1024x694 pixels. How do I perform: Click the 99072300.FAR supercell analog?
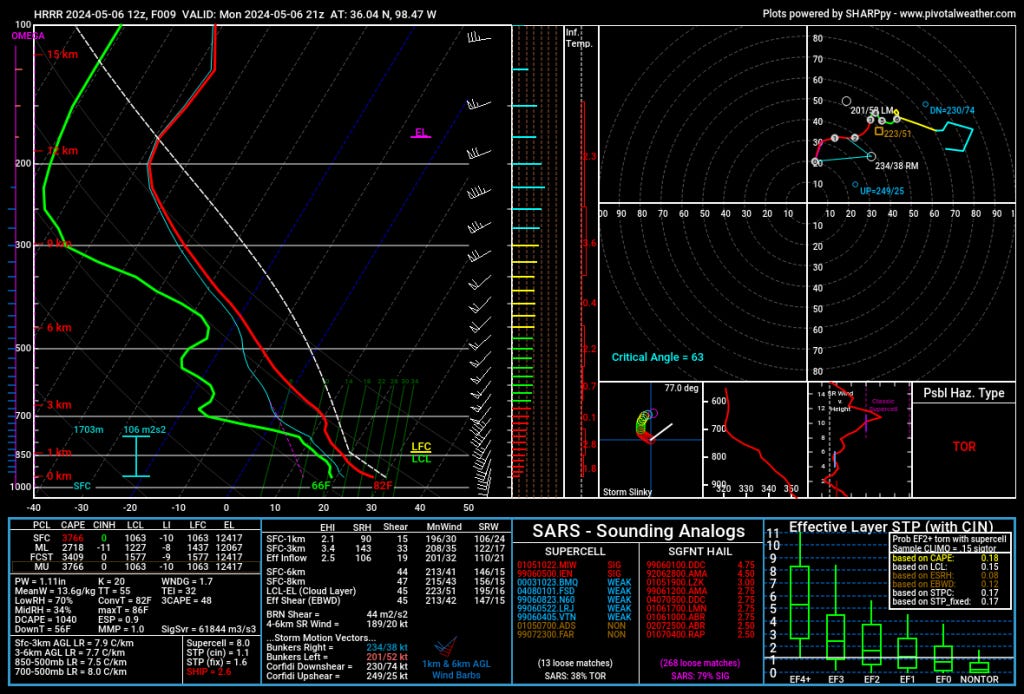click(546, 635)
